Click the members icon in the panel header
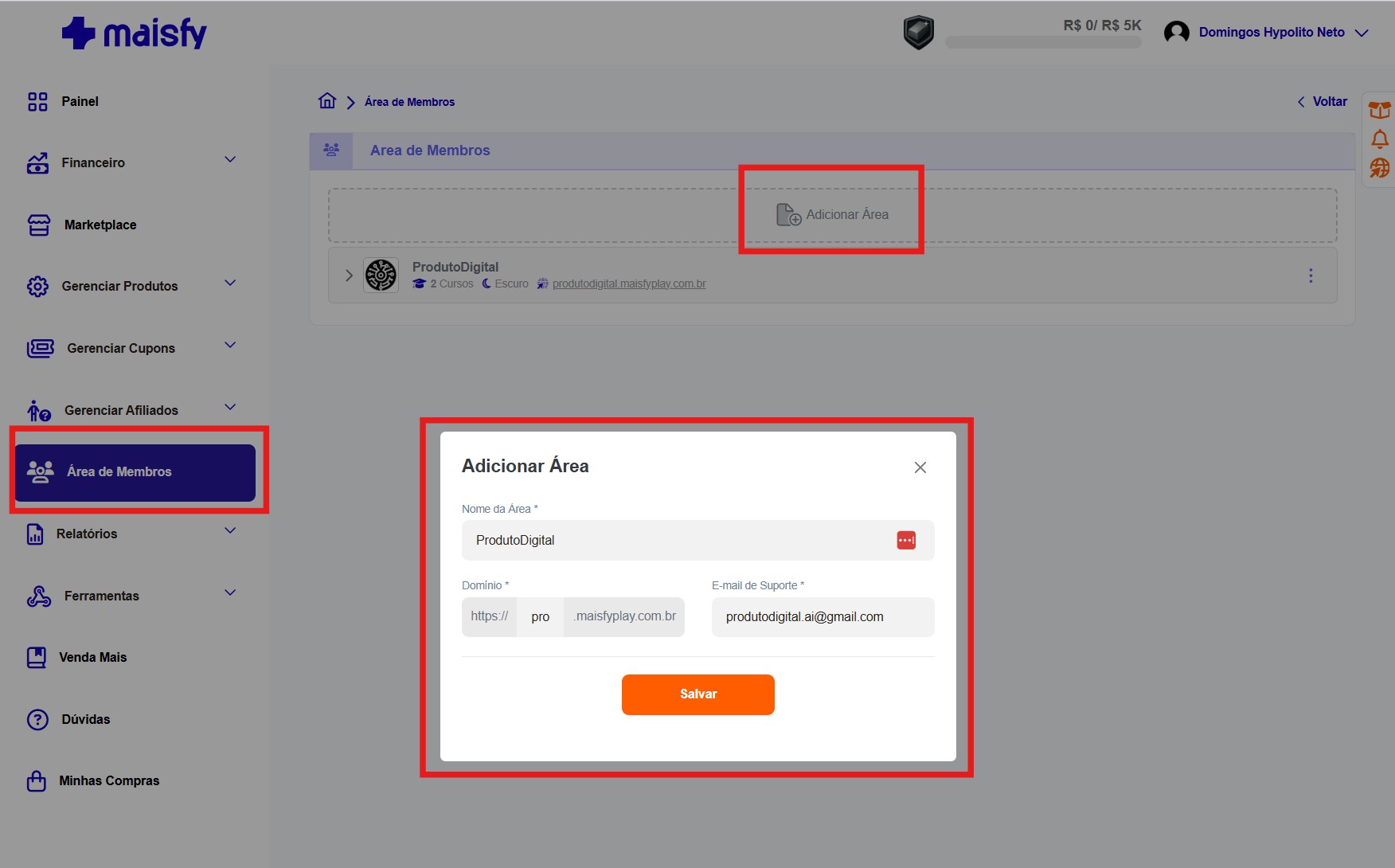The height and width of the screenshot is (868, 1395). pos(331,150)
